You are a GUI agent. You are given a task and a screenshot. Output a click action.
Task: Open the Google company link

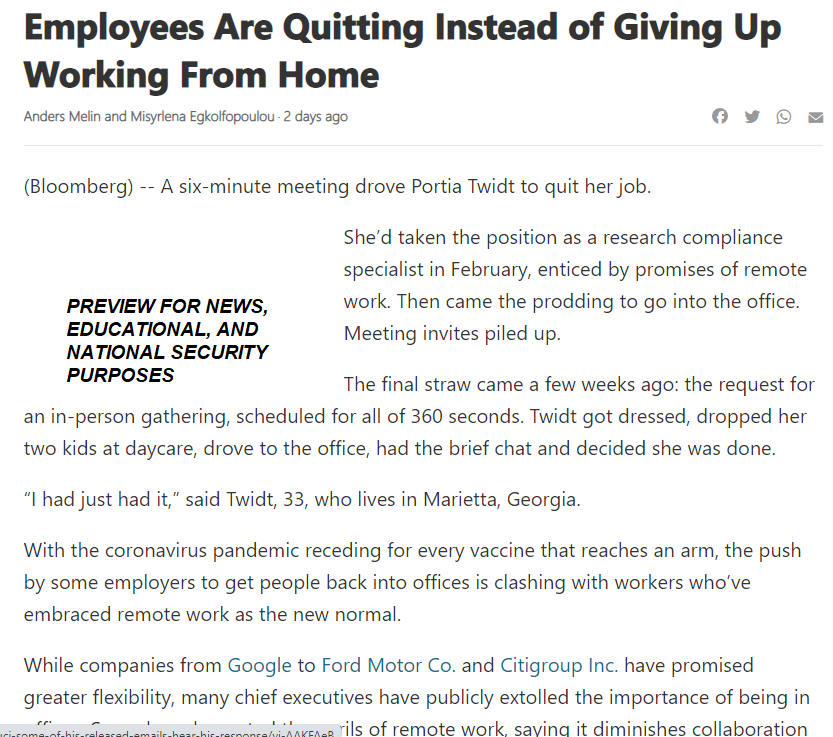(x=259, y=665)
